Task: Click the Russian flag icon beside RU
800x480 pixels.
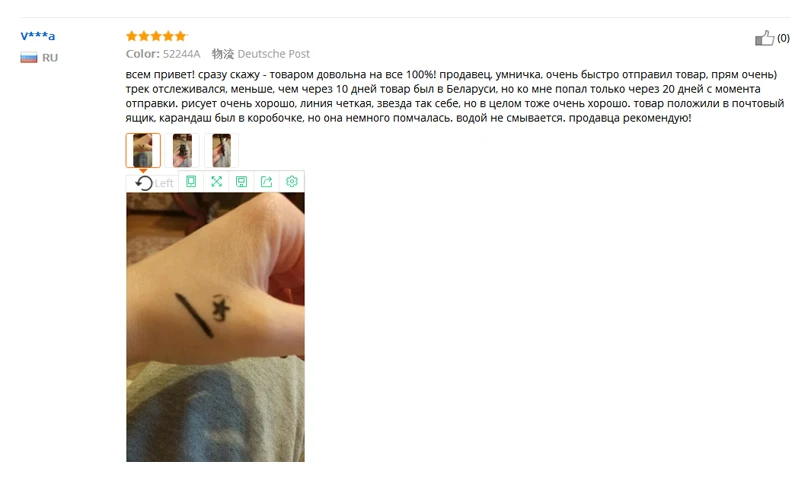Action: pos(29,58)
